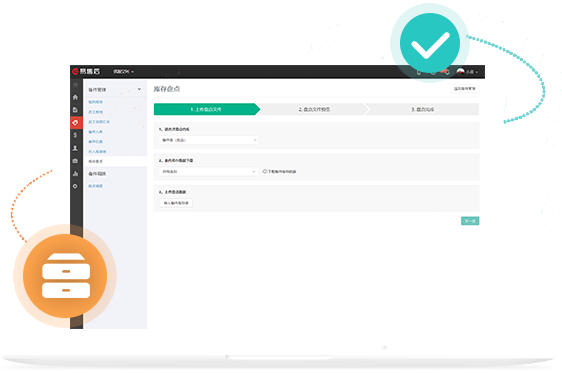Click the user silhouette sidebar icon

point(75,148)
